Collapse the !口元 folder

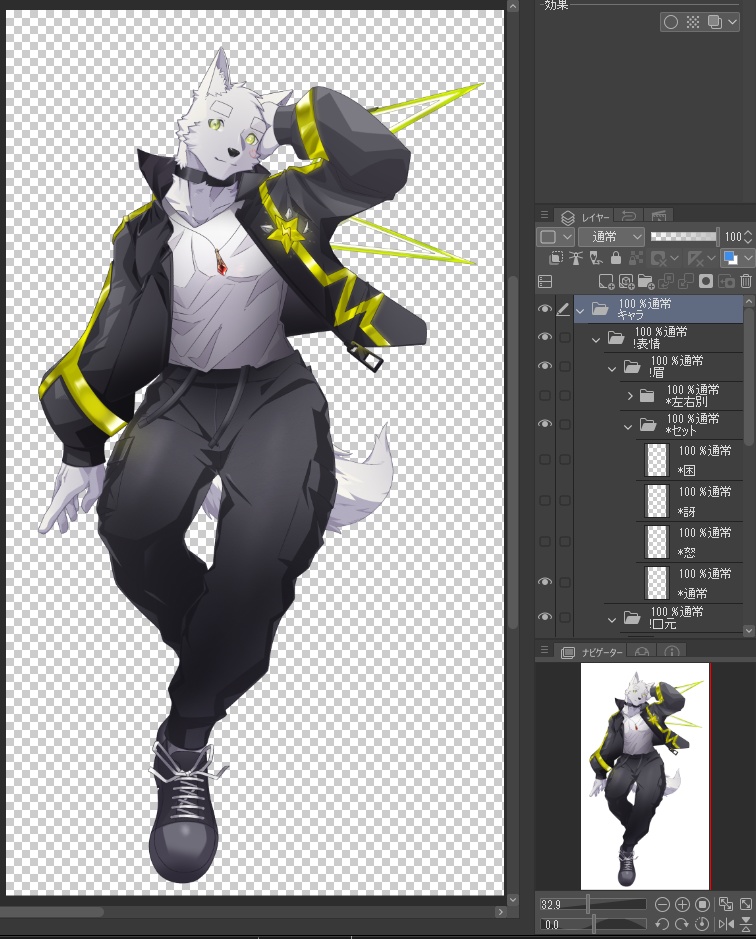[x=612, y=620]
